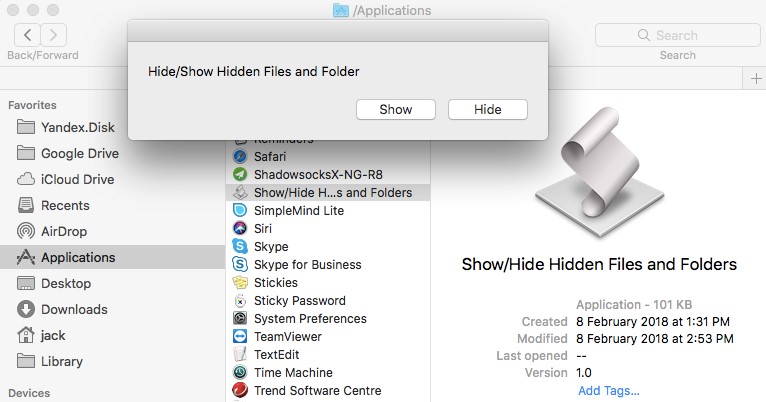This screenshot has height=402, width=766.
Task: Select ShadowsocksX-NG-R8 app icon
Action: click(x=240, y=175)
